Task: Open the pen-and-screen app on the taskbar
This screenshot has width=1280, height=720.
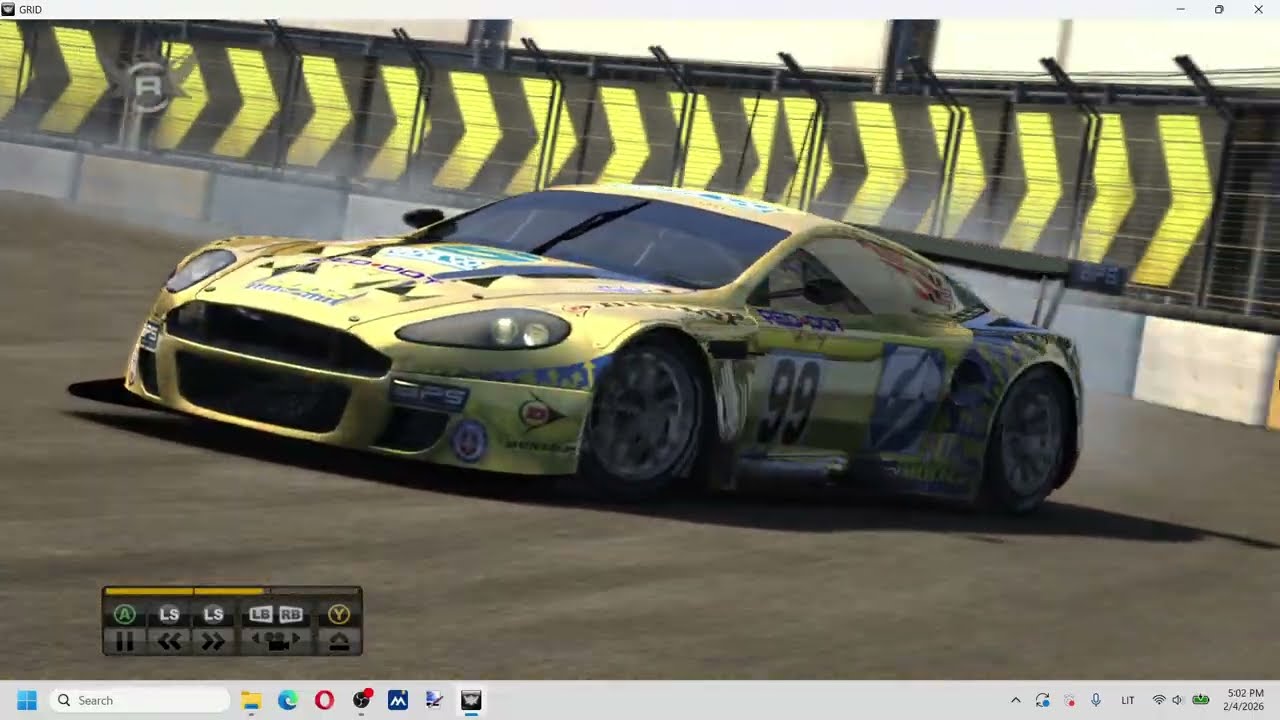Action: point(434,700)
